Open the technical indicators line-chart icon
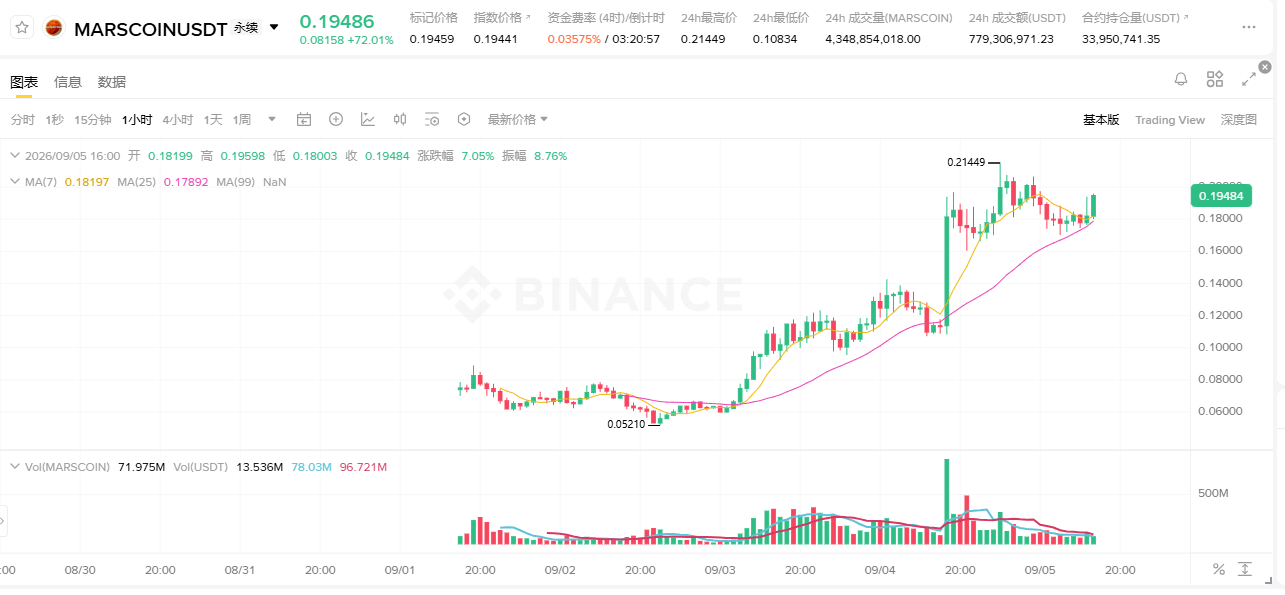1285x595 pixels. click(x=368, y=119)
